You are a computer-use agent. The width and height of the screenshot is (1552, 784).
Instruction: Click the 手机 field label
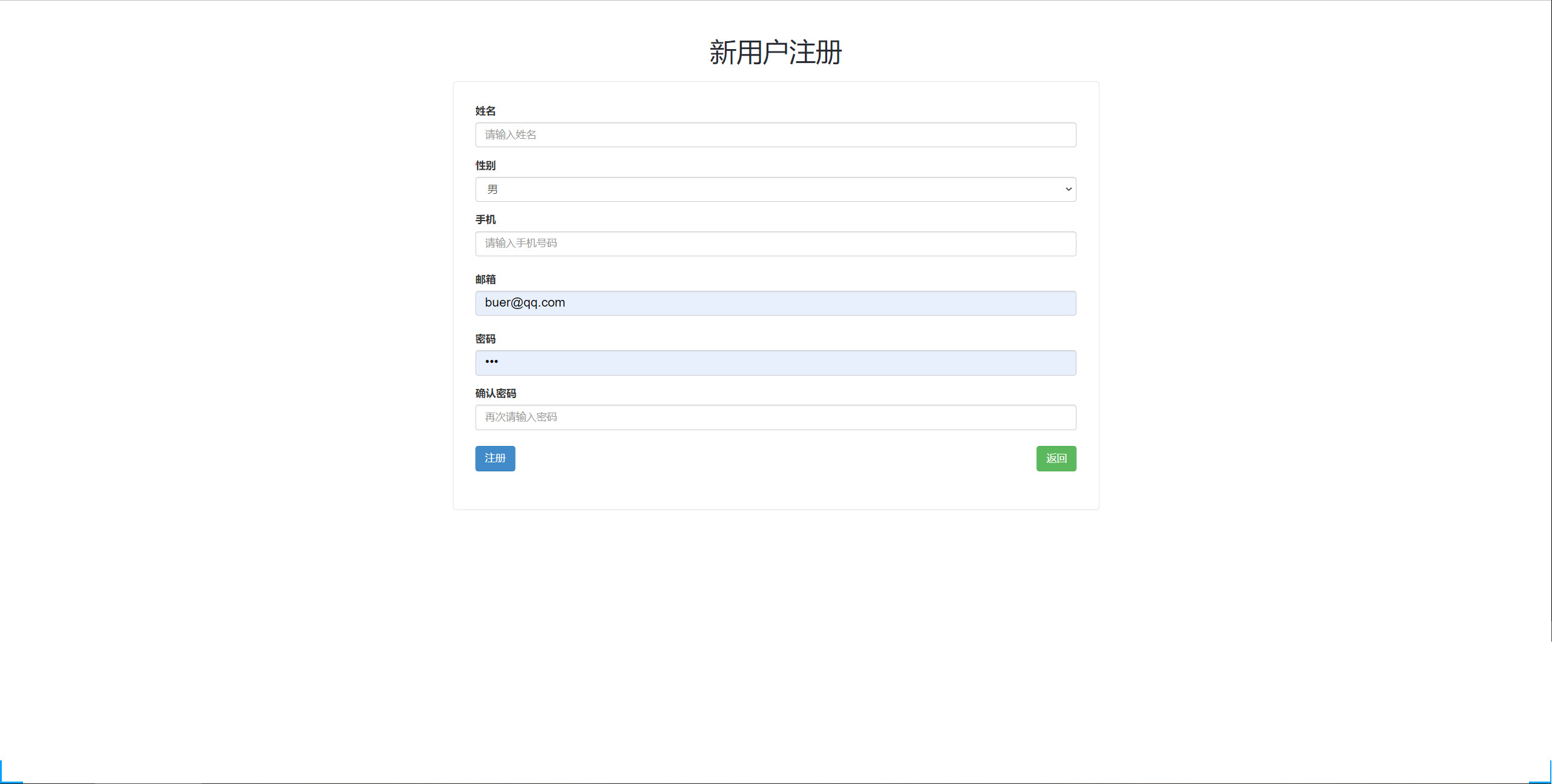(x=485, y=219)
